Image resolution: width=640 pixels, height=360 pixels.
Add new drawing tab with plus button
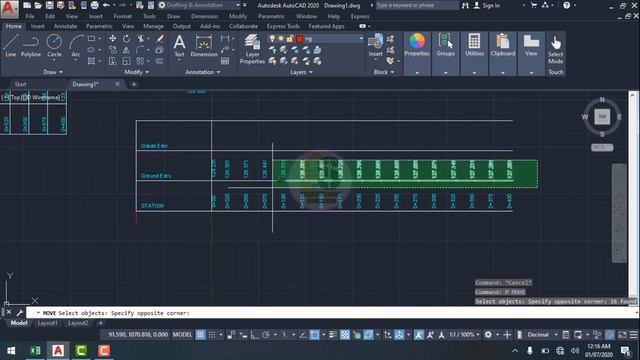click(133, 84)
